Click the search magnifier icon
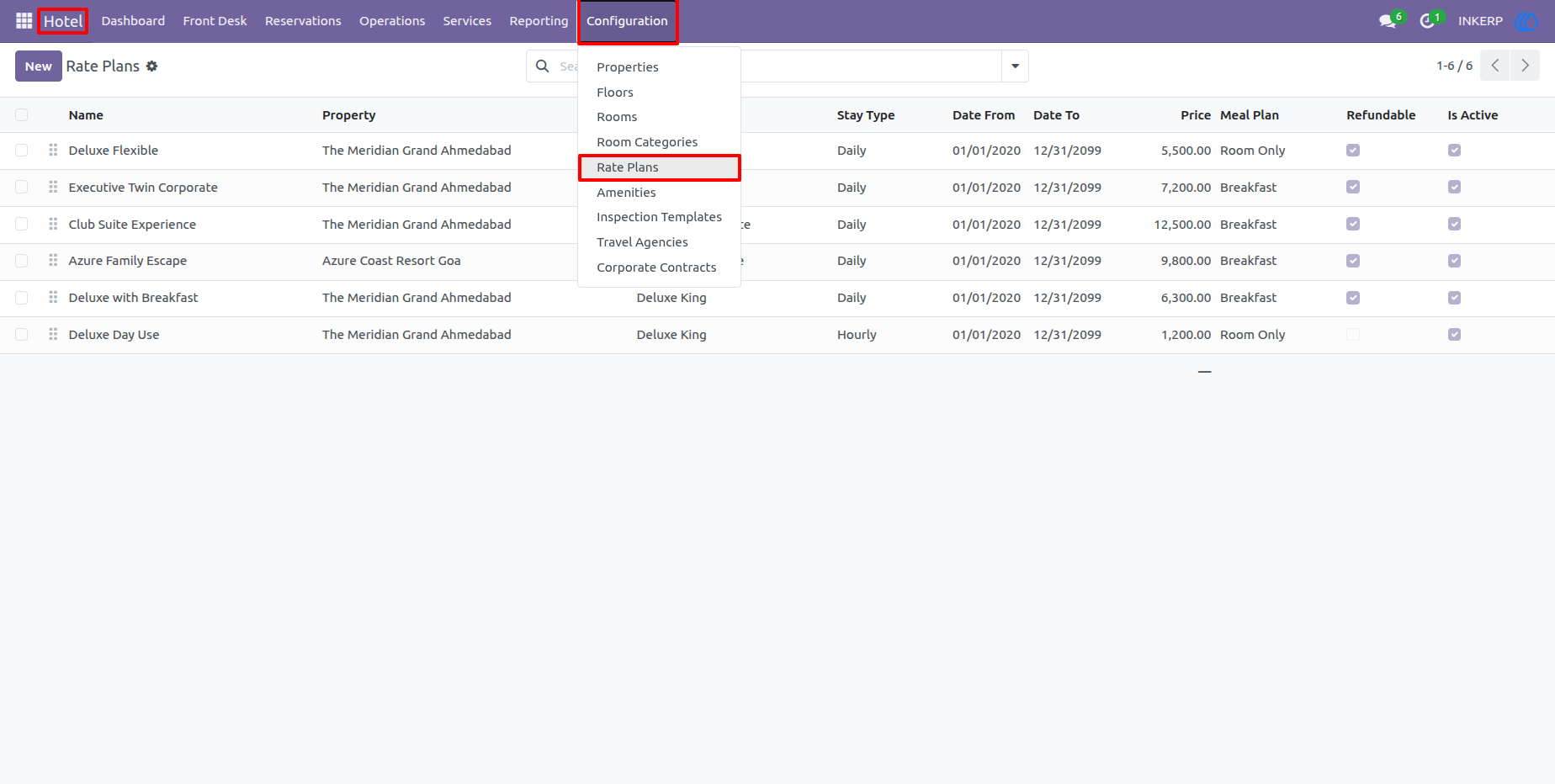This screenshot has width=1555, height=784. pos(543,66)
